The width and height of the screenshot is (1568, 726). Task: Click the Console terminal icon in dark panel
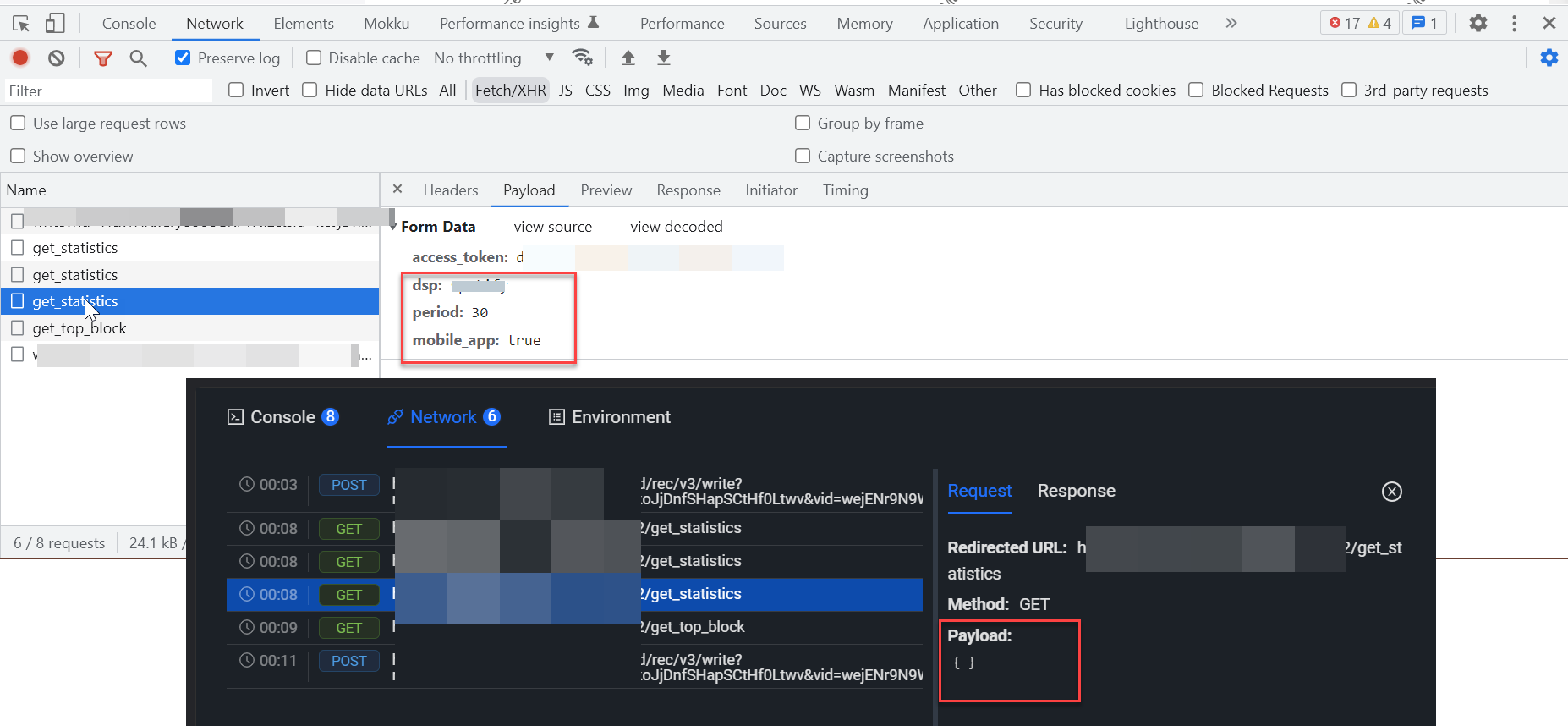(x=235, y=417)
